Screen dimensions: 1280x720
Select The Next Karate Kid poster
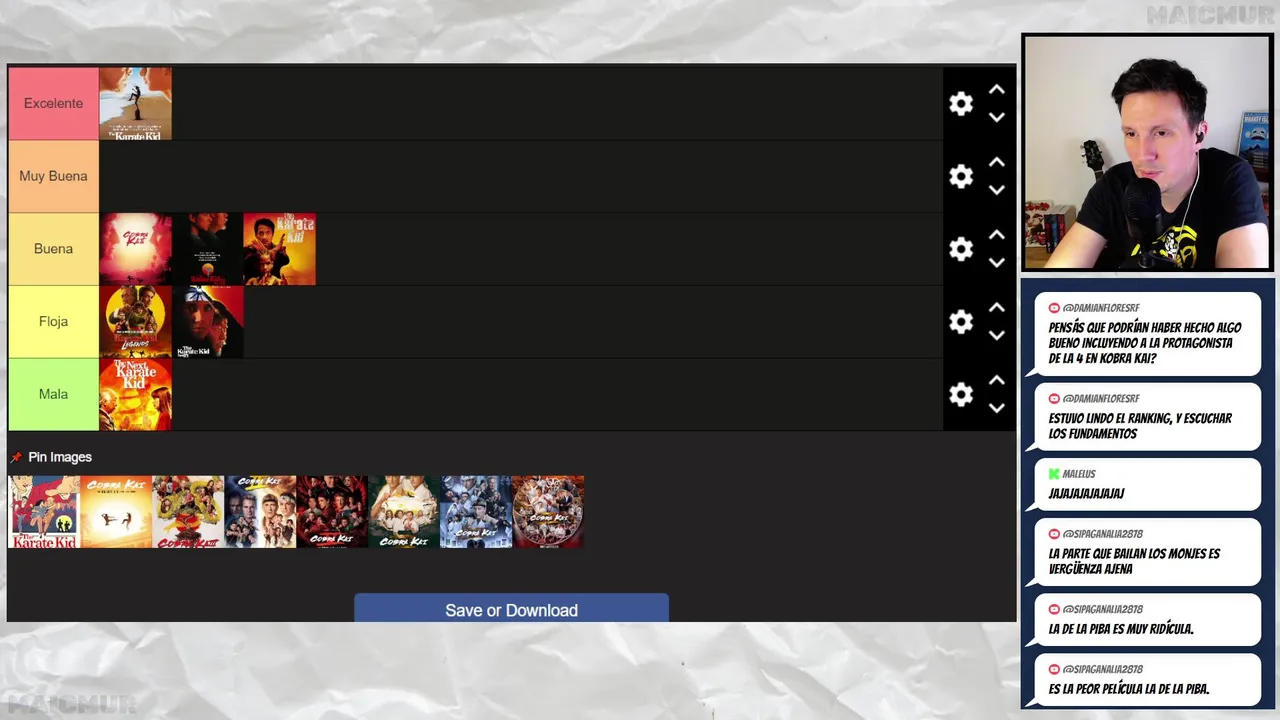(x=135, y=394)
